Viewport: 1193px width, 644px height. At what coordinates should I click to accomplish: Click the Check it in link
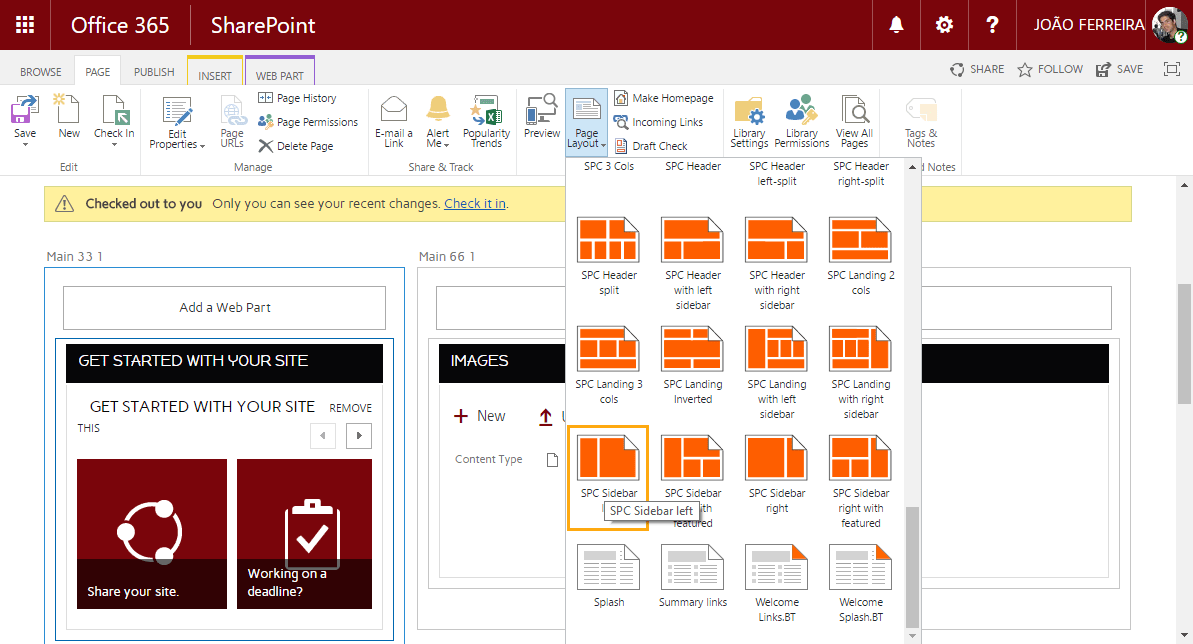474,203
